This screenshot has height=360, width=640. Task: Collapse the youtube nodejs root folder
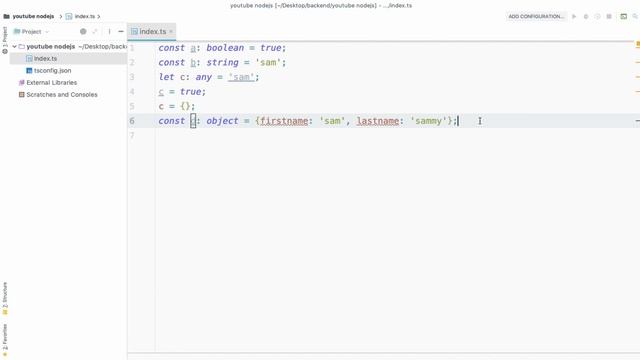point(15,47)
